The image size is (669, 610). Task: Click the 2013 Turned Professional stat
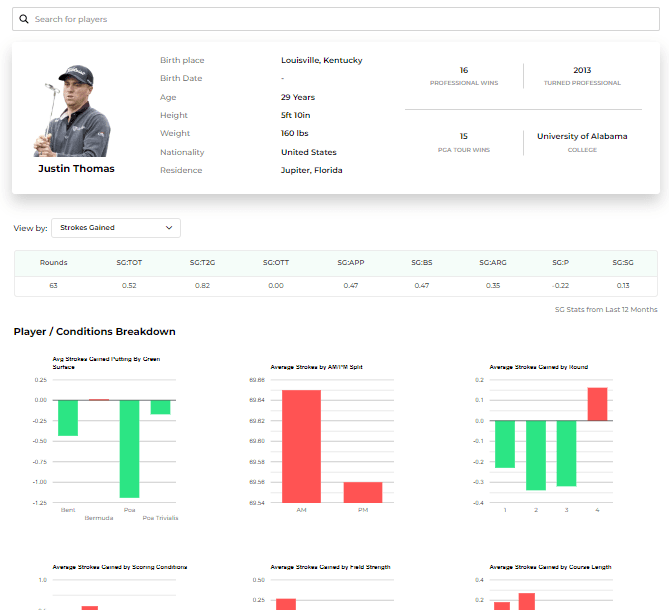tap(582, 76)
